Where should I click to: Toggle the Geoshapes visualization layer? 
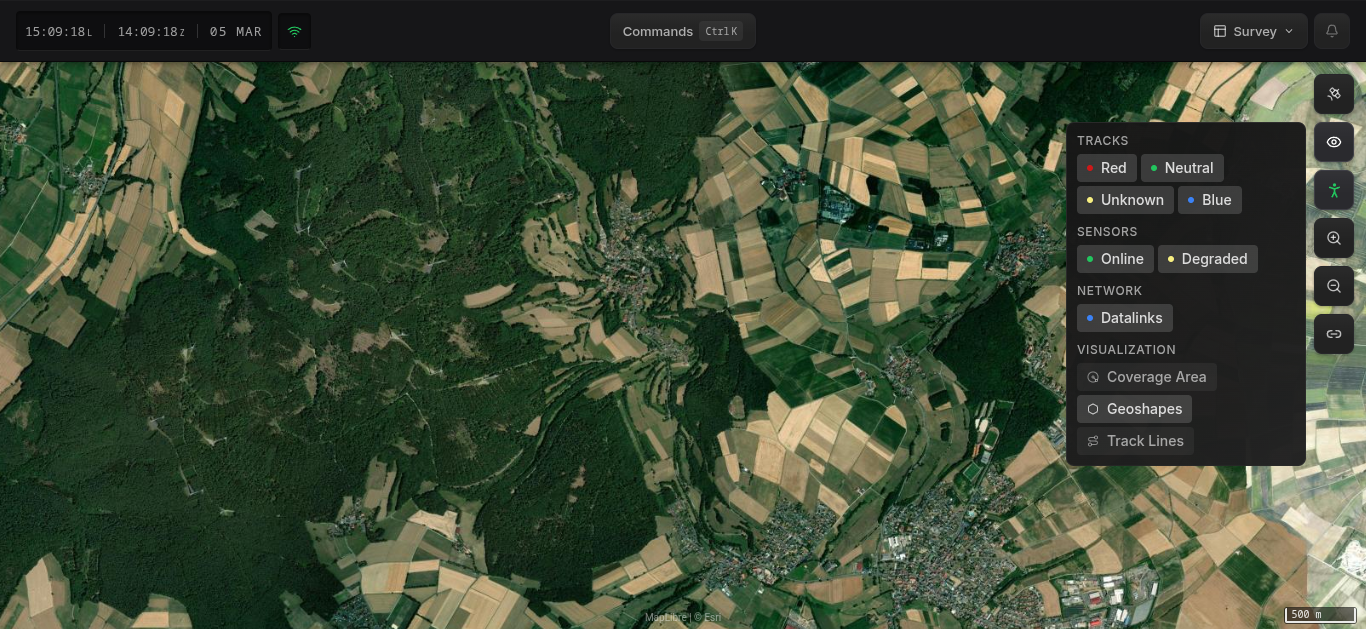(1134, 409)
